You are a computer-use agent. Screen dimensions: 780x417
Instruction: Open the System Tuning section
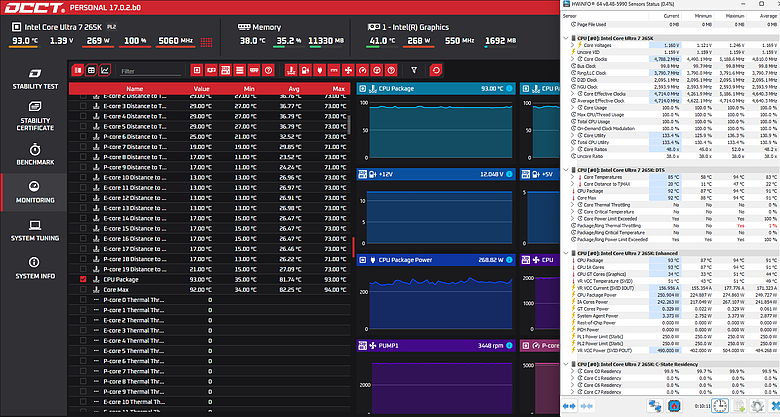35,230
